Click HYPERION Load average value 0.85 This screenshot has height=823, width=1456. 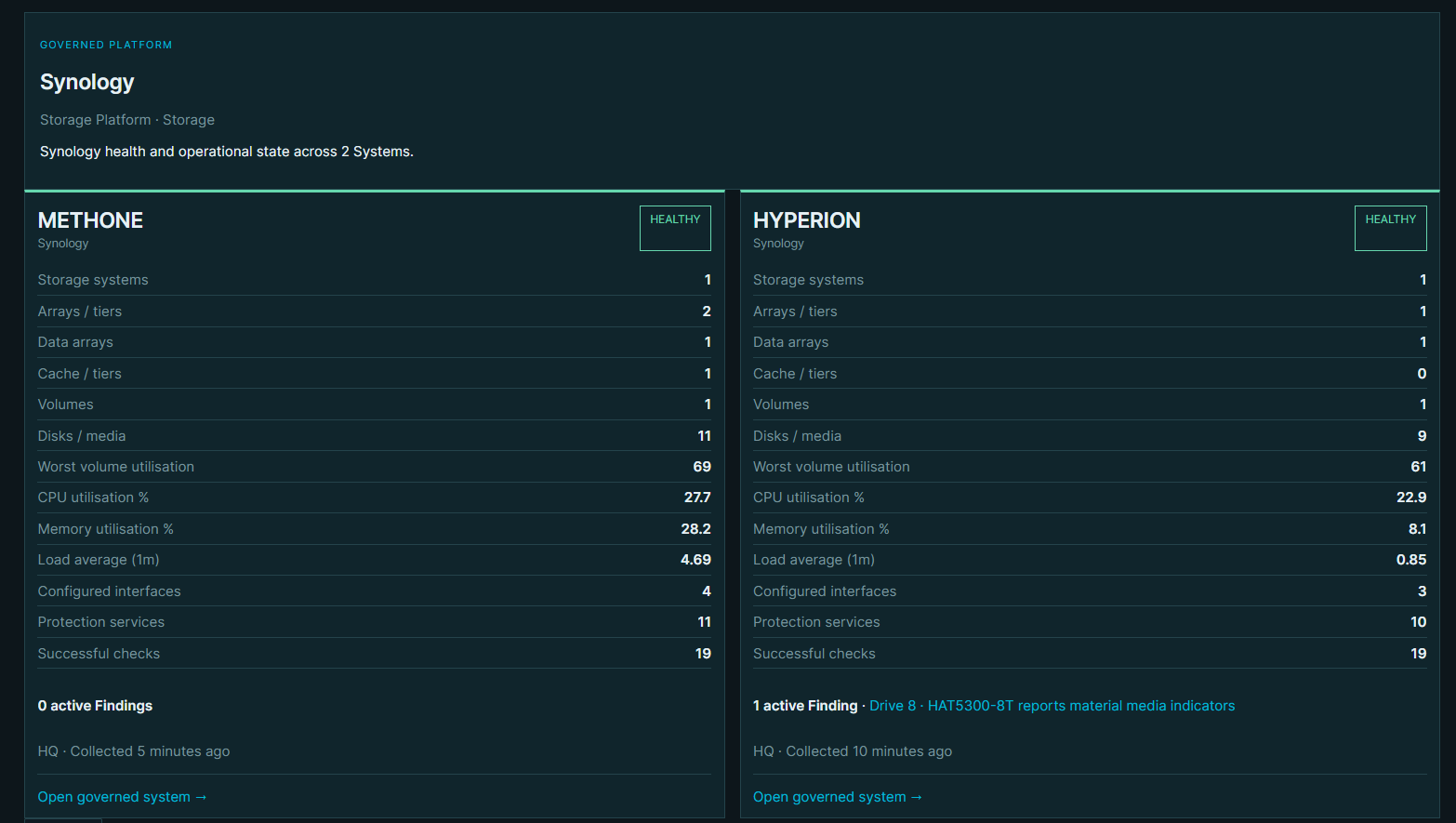[x=1411, y=560]
